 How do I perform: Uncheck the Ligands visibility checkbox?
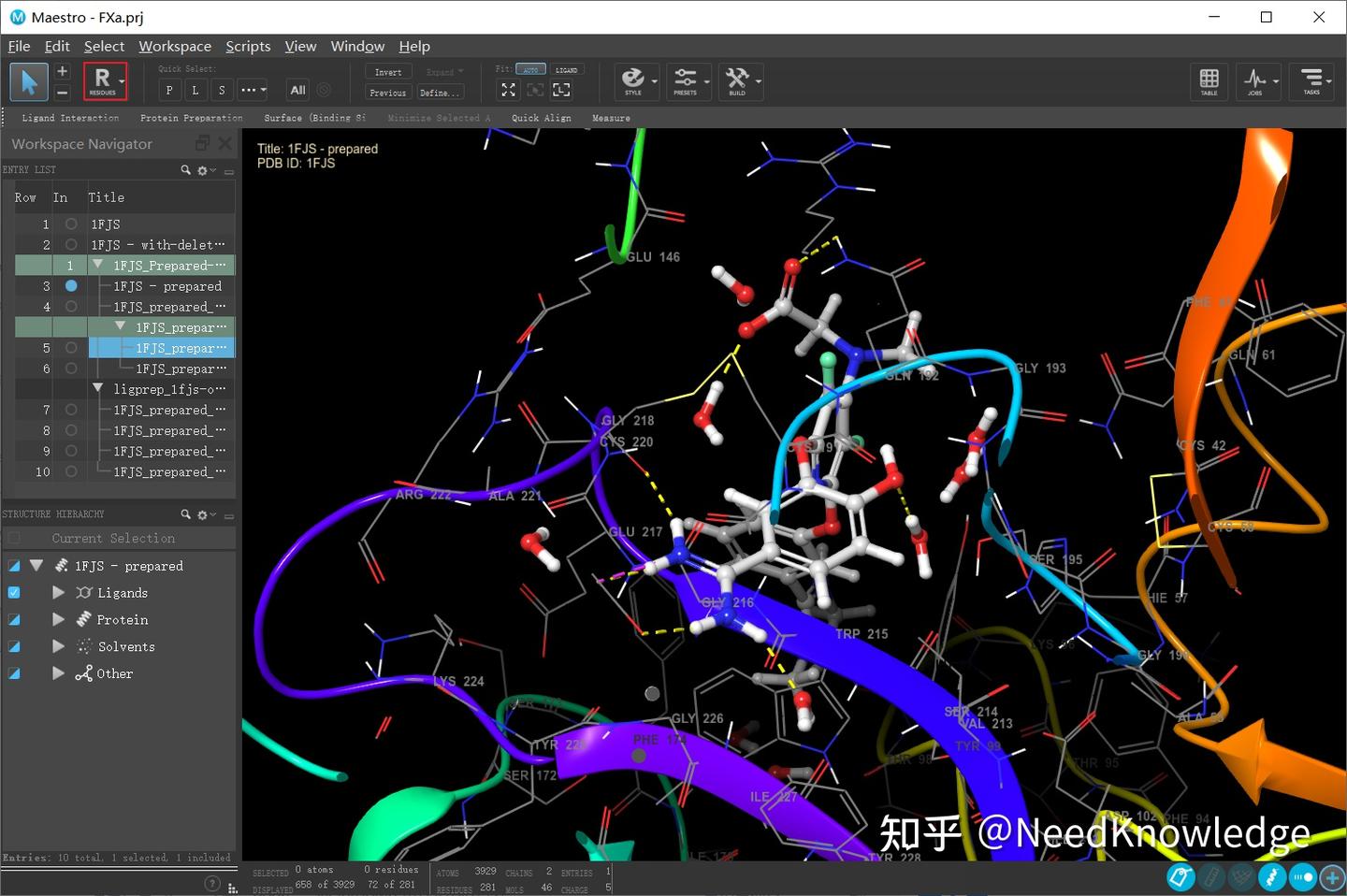coord(12,592)
